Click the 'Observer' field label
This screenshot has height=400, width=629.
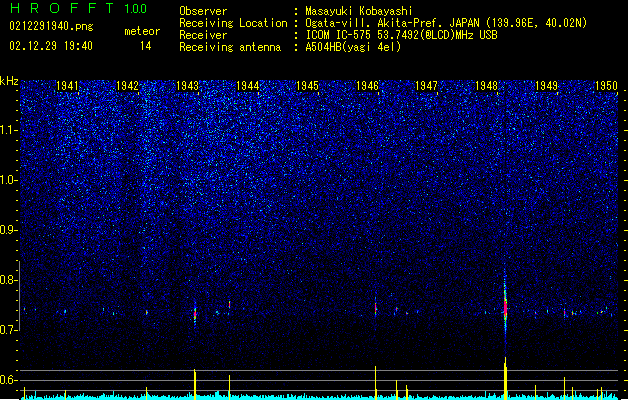203,11
